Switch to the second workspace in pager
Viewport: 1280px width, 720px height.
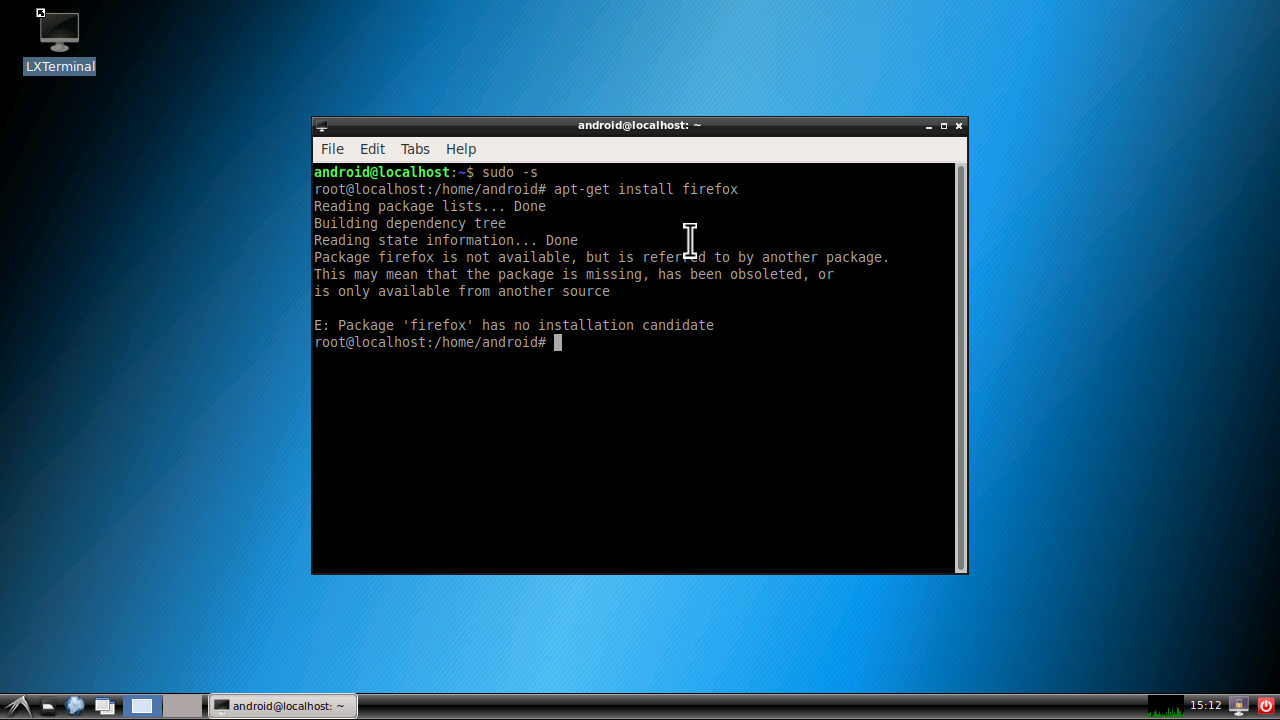coord(182,706)
